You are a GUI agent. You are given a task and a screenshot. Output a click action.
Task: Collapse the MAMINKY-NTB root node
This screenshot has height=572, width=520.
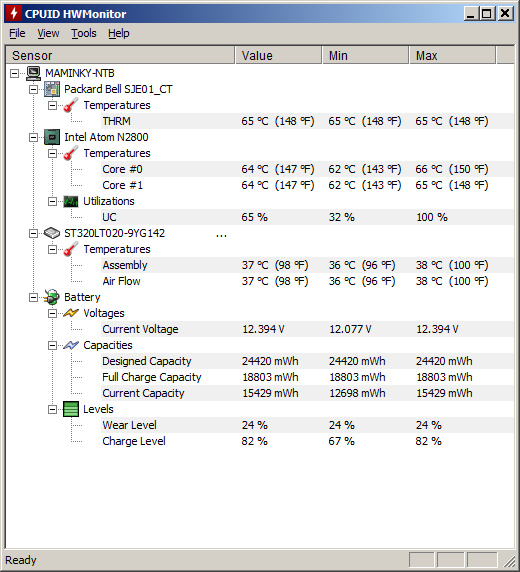14,74
